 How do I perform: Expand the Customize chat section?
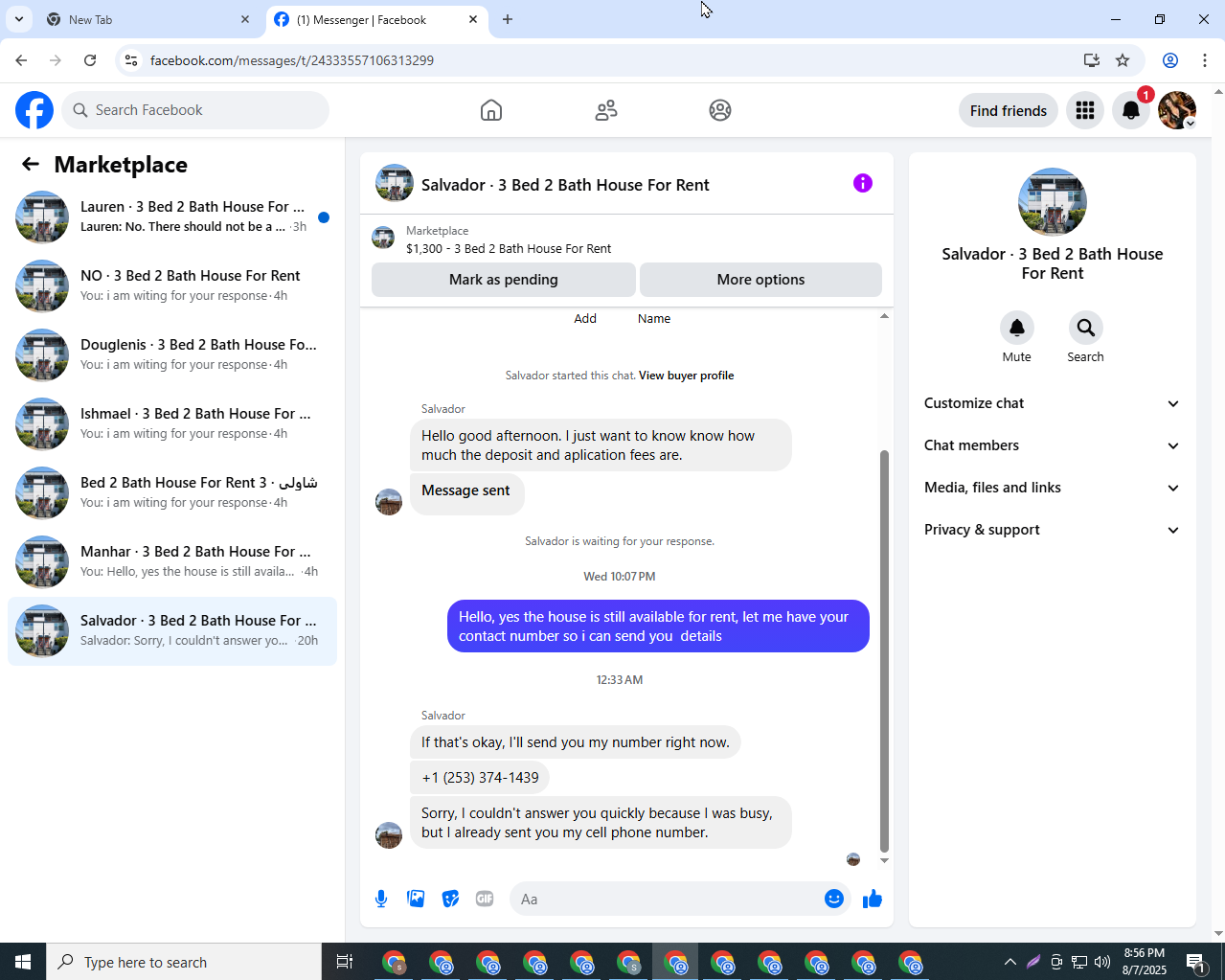(1053, 403)
